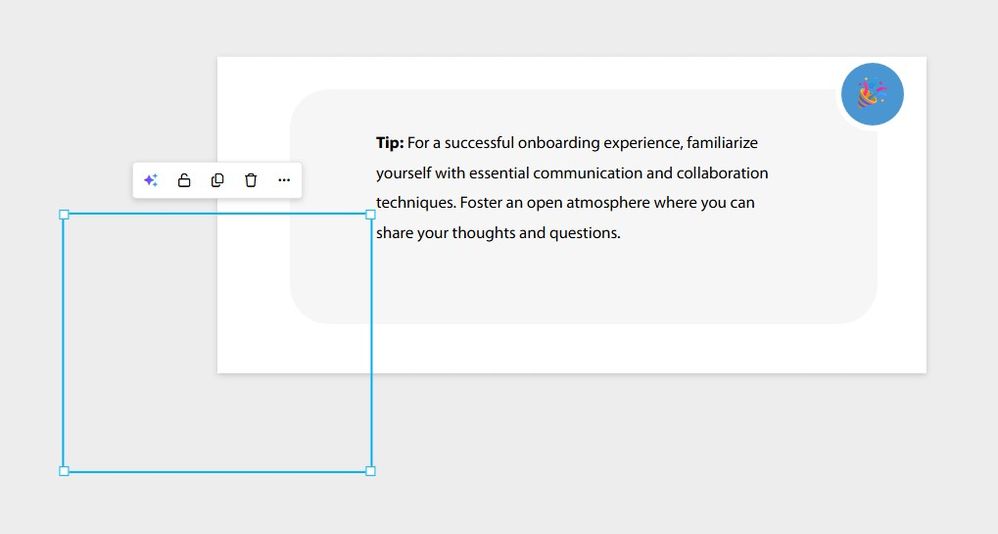The height and width of the screenshot is (534, 998).
Task: Click the word "onboarding" in the tip
Action: [x=558, y=143]
